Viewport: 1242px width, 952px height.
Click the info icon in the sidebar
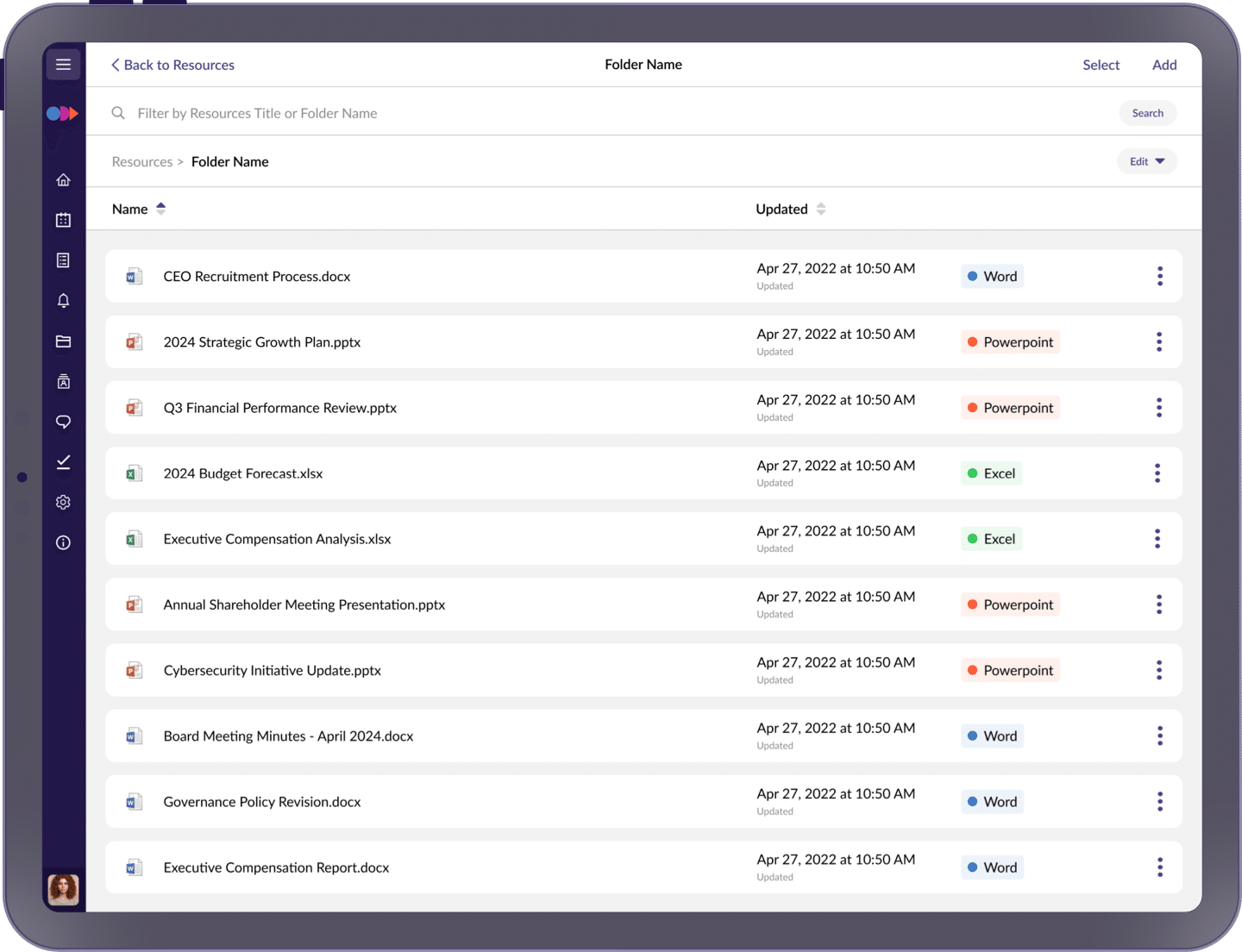[x=63, y=542]
